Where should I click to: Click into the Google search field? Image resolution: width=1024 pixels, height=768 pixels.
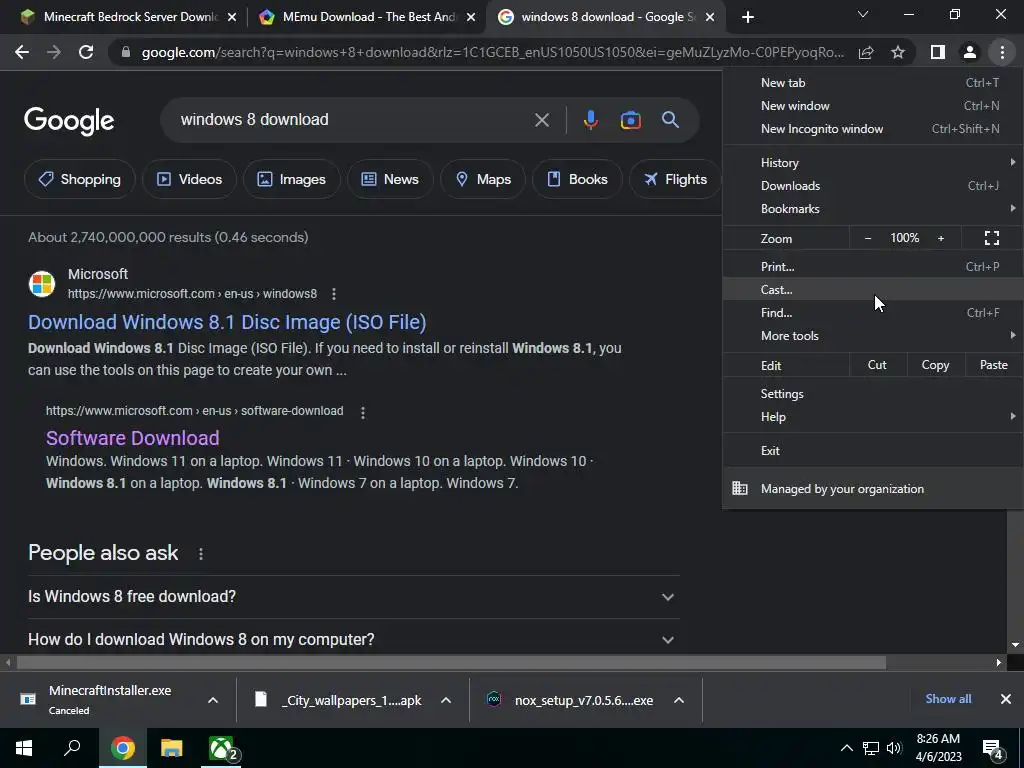tap(353, 120)
